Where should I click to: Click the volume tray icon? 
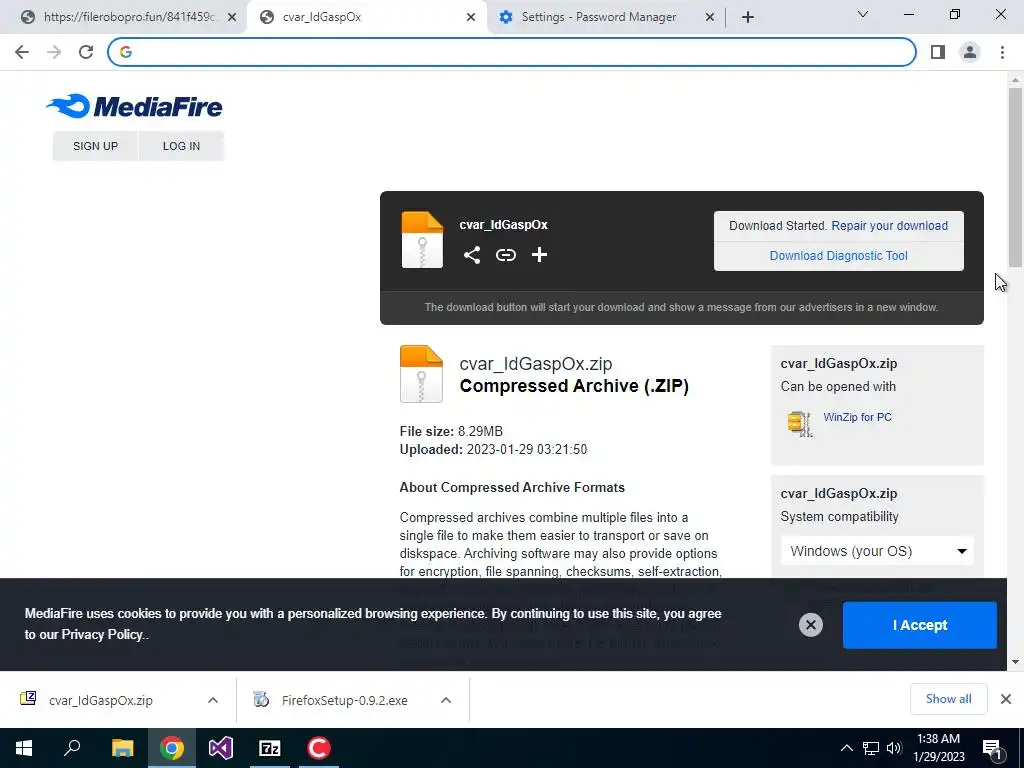(894, 748)
